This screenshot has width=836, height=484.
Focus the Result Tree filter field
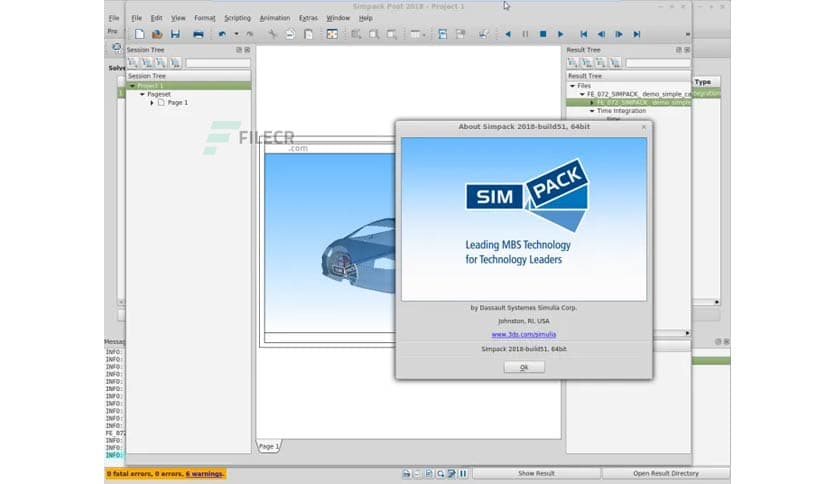click(x=658, y=63)
